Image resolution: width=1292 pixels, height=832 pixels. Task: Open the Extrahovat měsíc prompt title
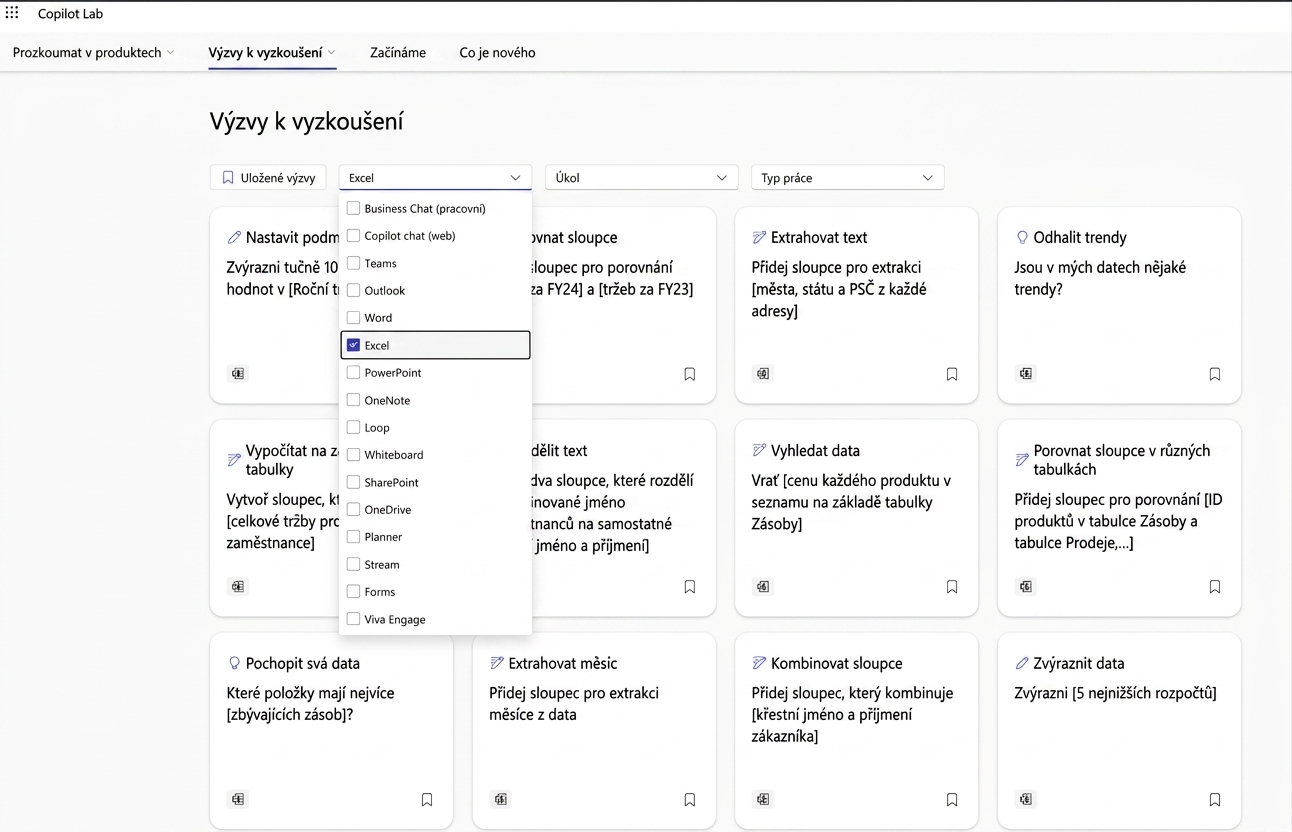tap(563, 663)
